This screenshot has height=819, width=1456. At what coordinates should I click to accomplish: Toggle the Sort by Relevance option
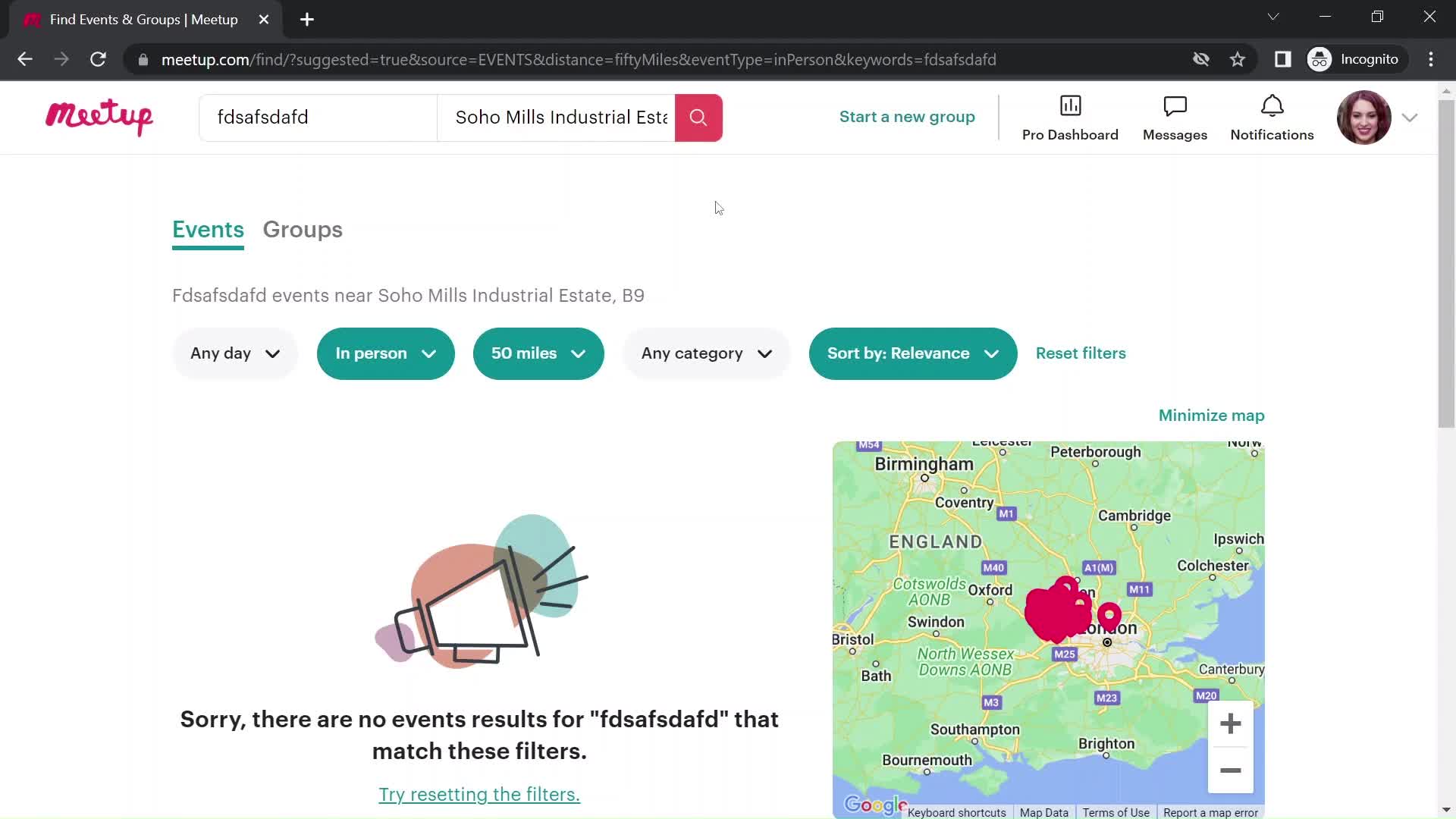click(x=913, y=353)
